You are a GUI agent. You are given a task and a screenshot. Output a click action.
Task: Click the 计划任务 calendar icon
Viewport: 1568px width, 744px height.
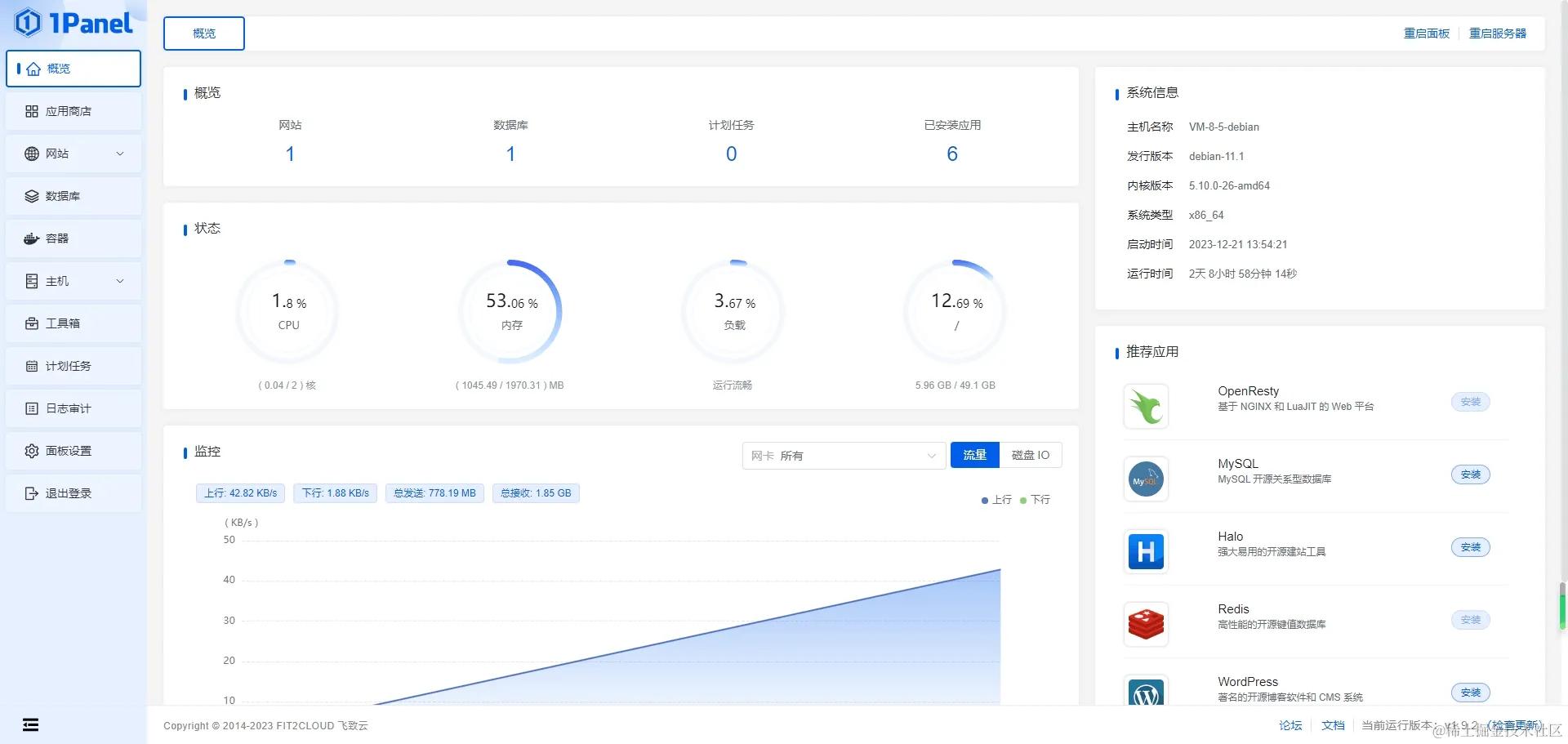[32, 366]
